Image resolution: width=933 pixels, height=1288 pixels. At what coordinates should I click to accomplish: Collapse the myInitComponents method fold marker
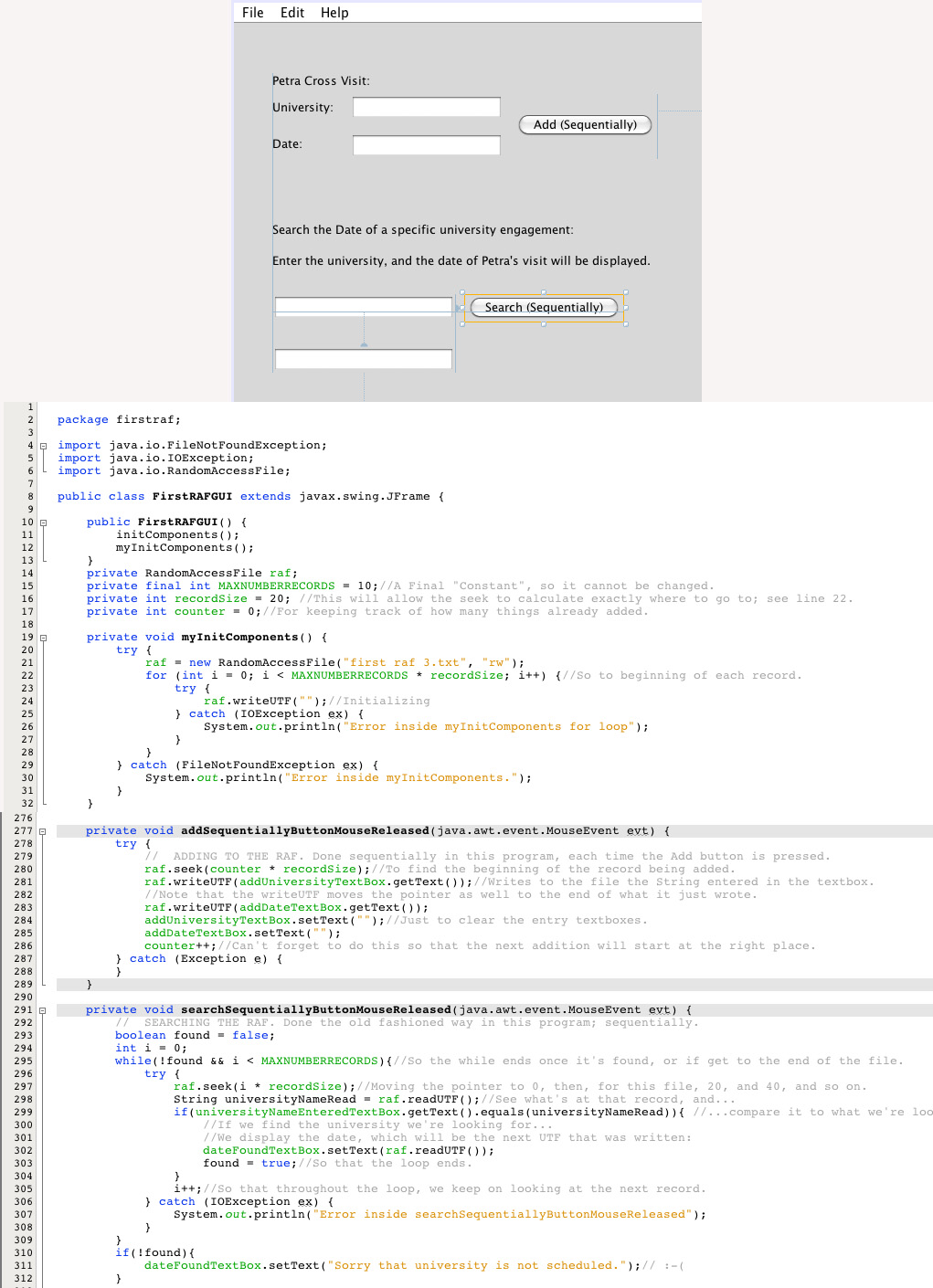click(x=43, y=638)
